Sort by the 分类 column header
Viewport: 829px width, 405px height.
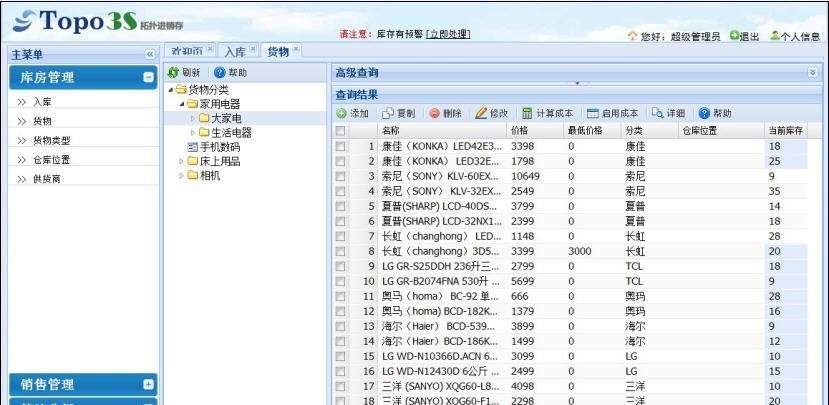tap(649, 131)
